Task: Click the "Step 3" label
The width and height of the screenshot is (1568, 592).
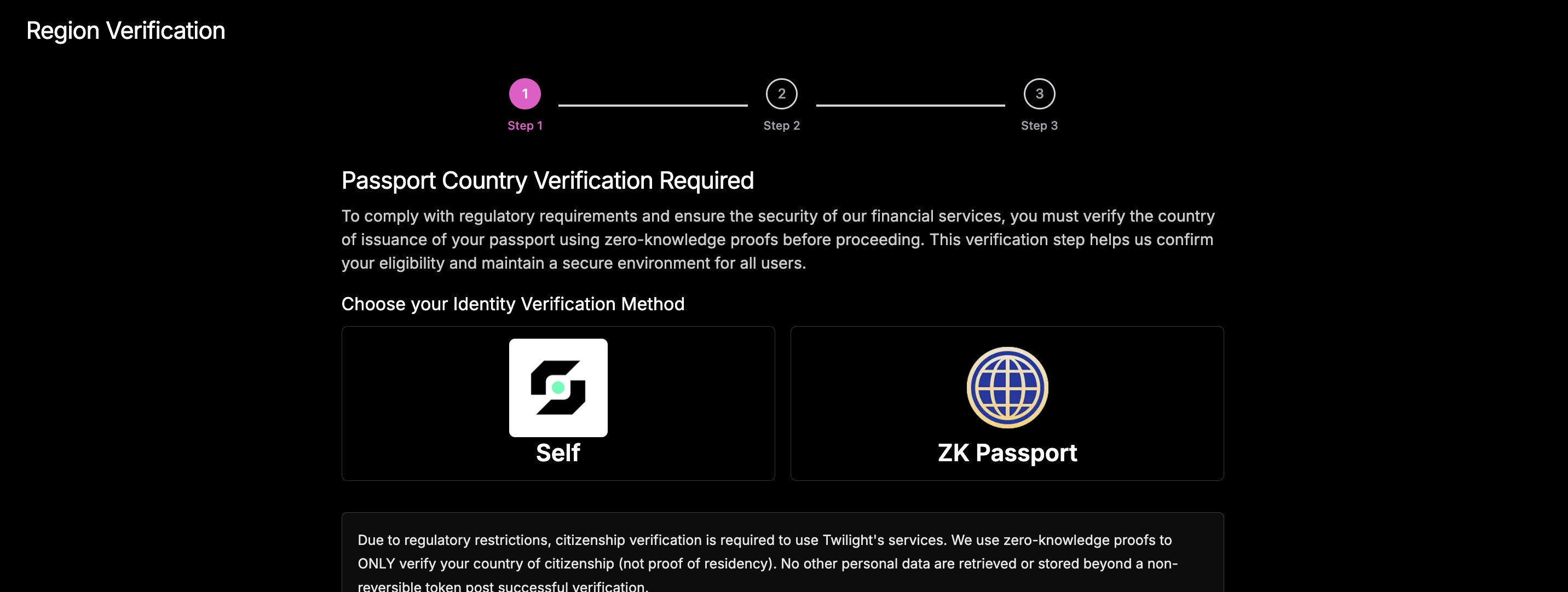Action: (1039, 125)
